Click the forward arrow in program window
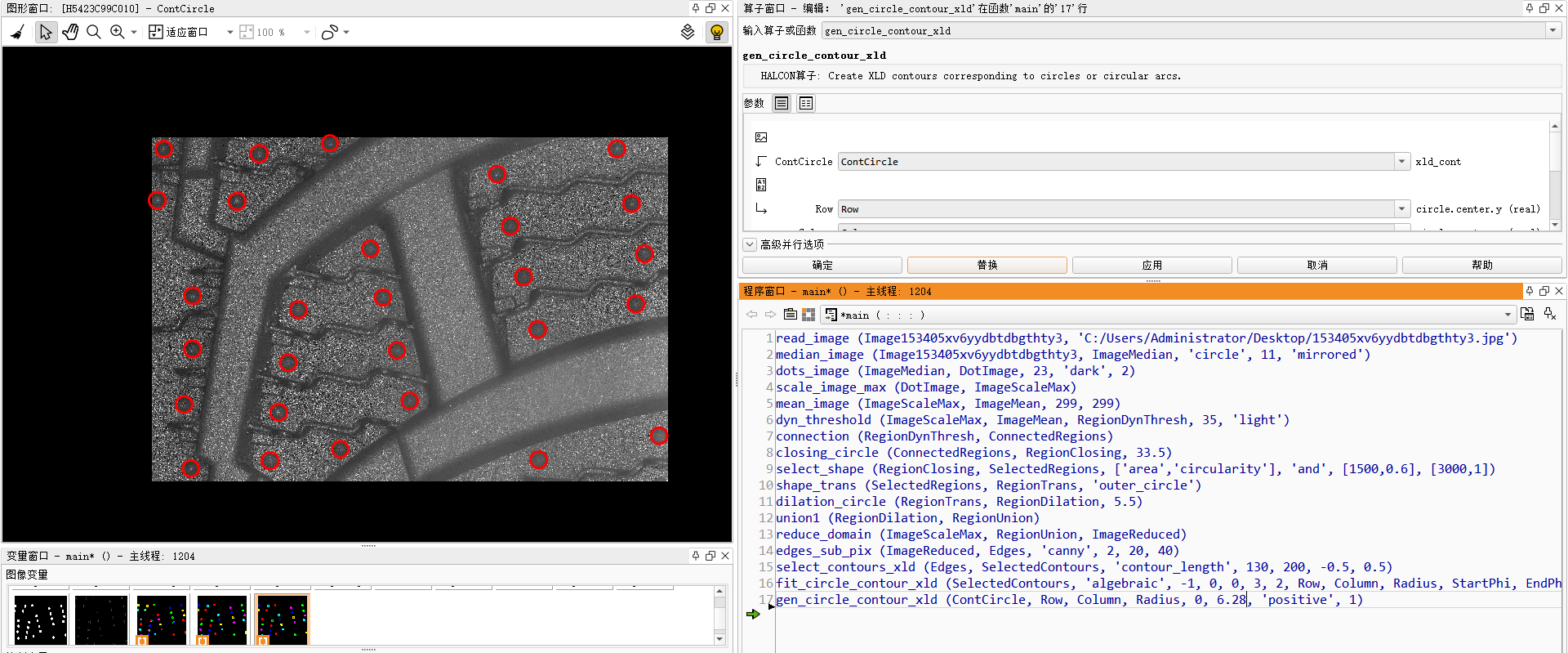Image resolution: width=1568 pixels, height=653 pixels. point(770,315)
